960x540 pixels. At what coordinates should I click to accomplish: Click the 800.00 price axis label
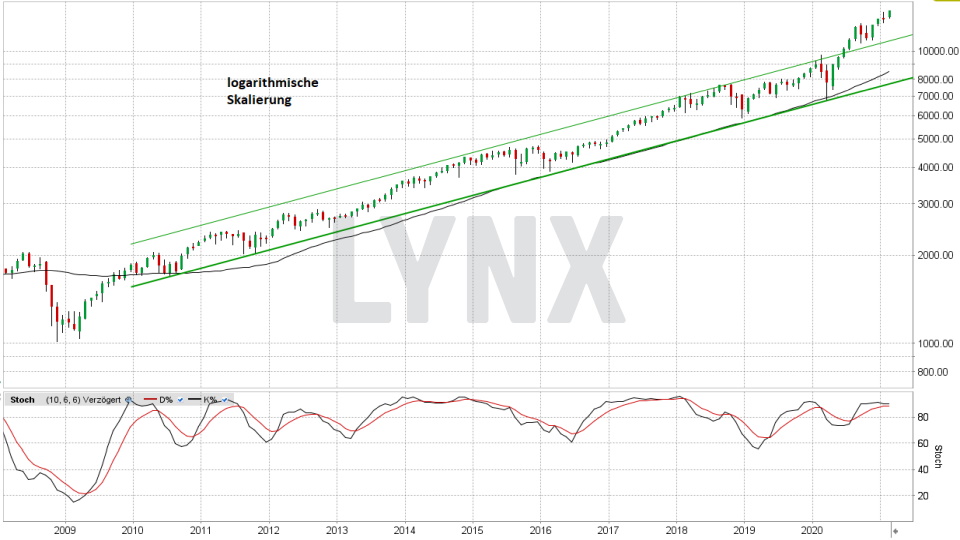(933, 372)
